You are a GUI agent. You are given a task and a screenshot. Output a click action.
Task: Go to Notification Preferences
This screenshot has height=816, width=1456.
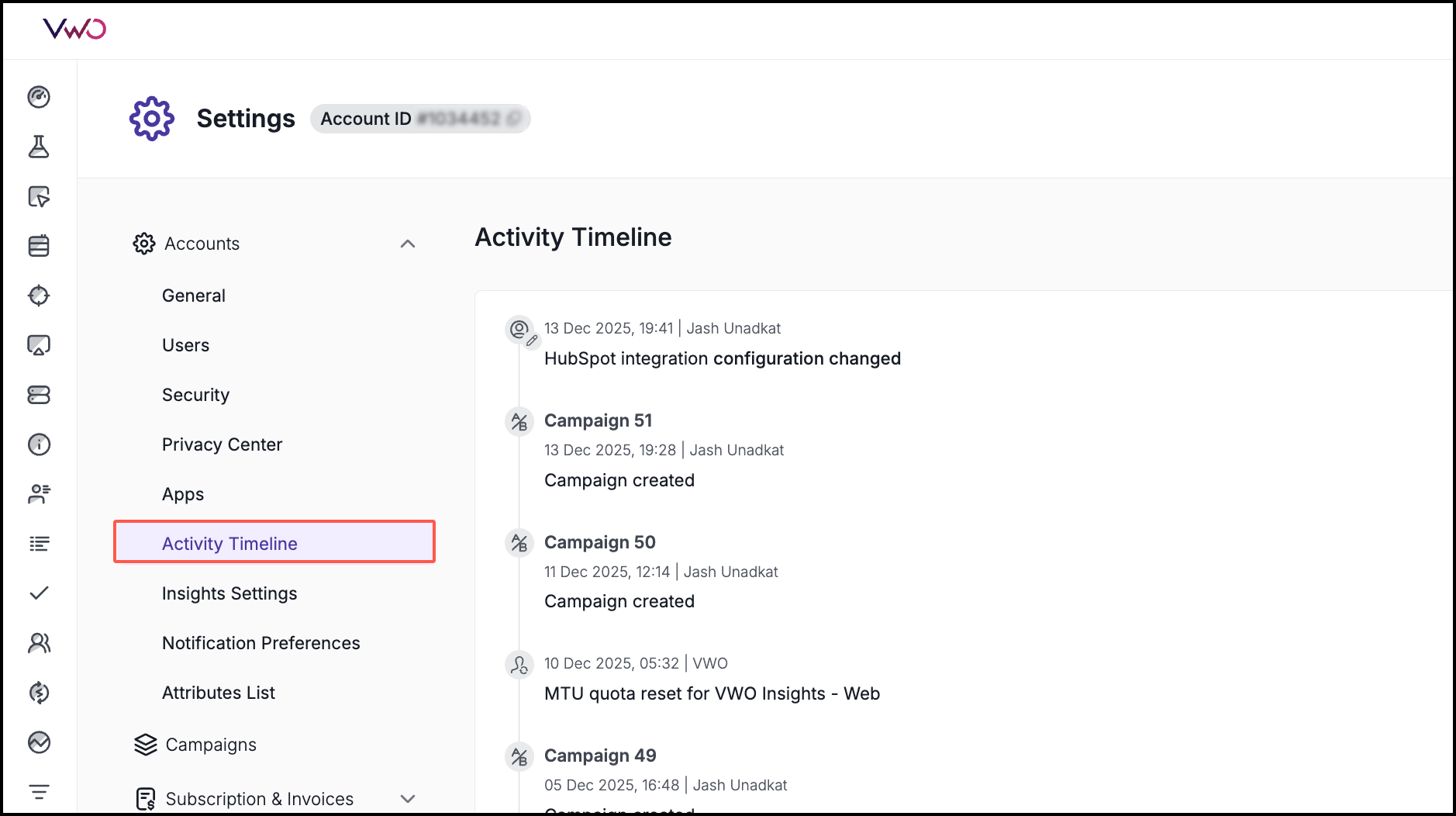tap(260, 643)
